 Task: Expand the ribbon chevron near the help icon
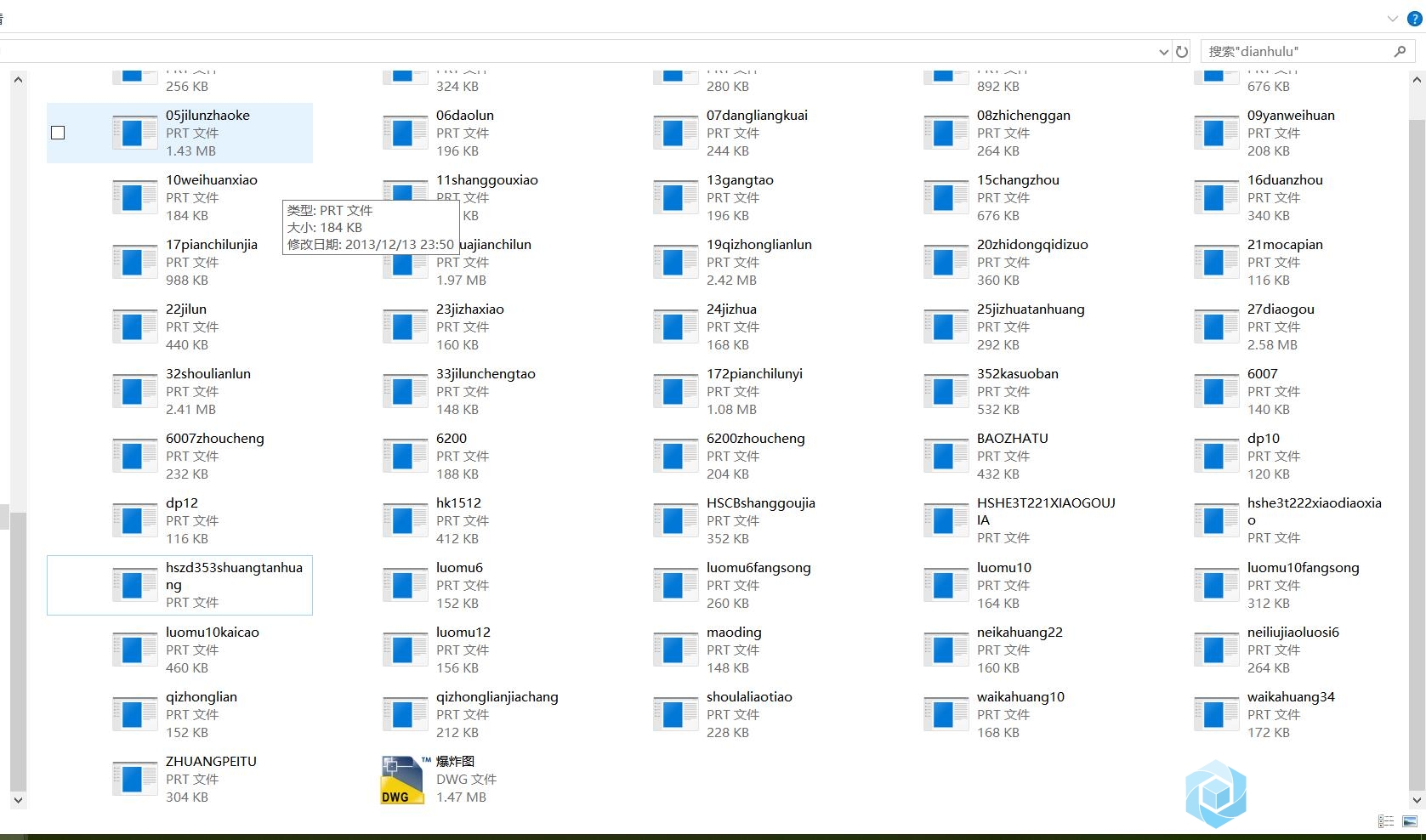tap(1392, 18)
